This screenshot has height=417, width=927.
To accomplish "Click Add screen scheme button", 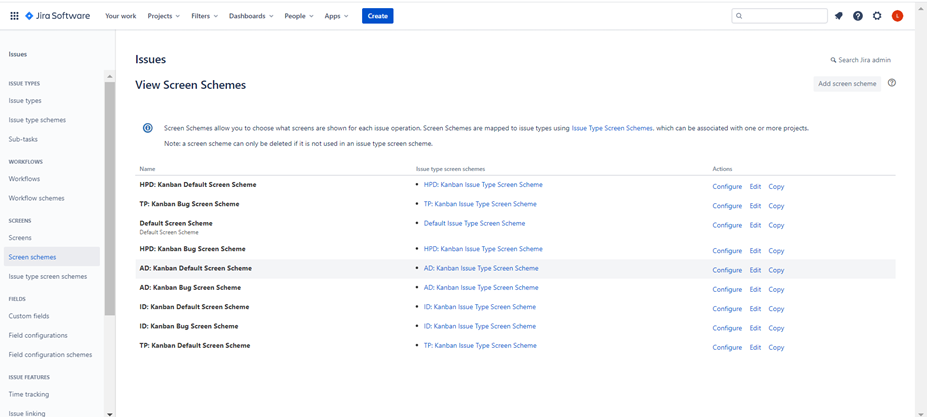I will point(847,83).
